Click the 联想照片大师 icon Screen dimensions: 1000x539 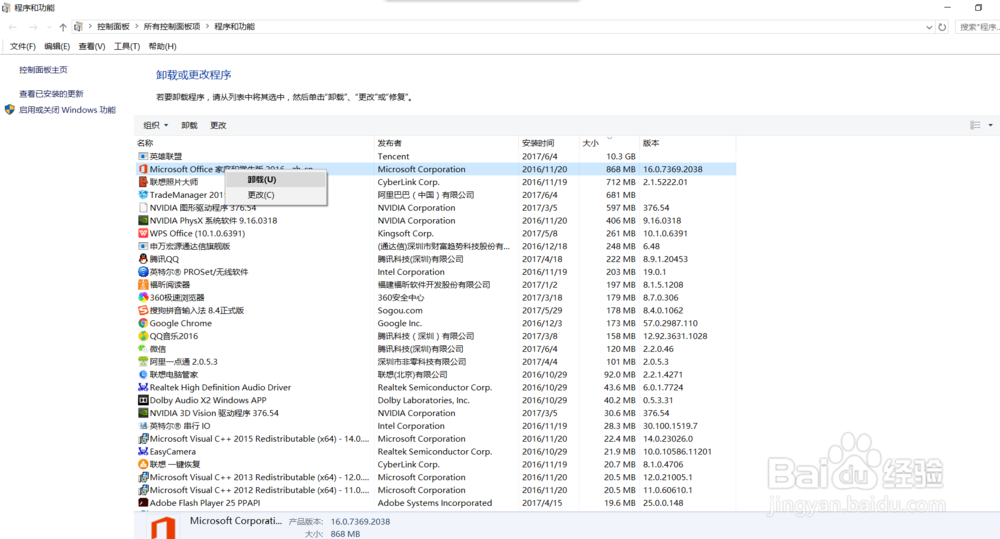tap(143, 182)
